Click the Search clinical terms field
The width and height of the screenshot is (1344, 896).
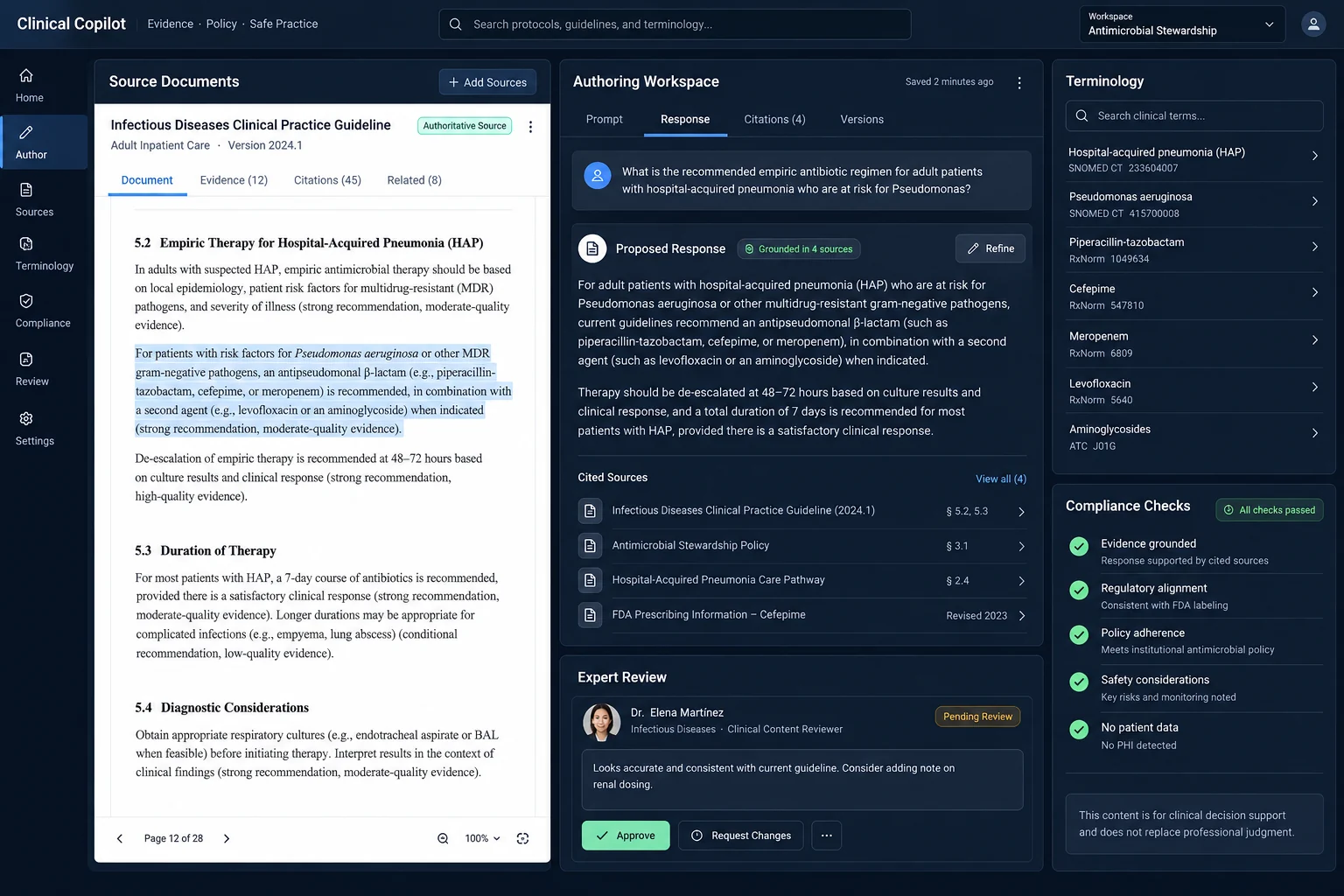coord(1194,115)
